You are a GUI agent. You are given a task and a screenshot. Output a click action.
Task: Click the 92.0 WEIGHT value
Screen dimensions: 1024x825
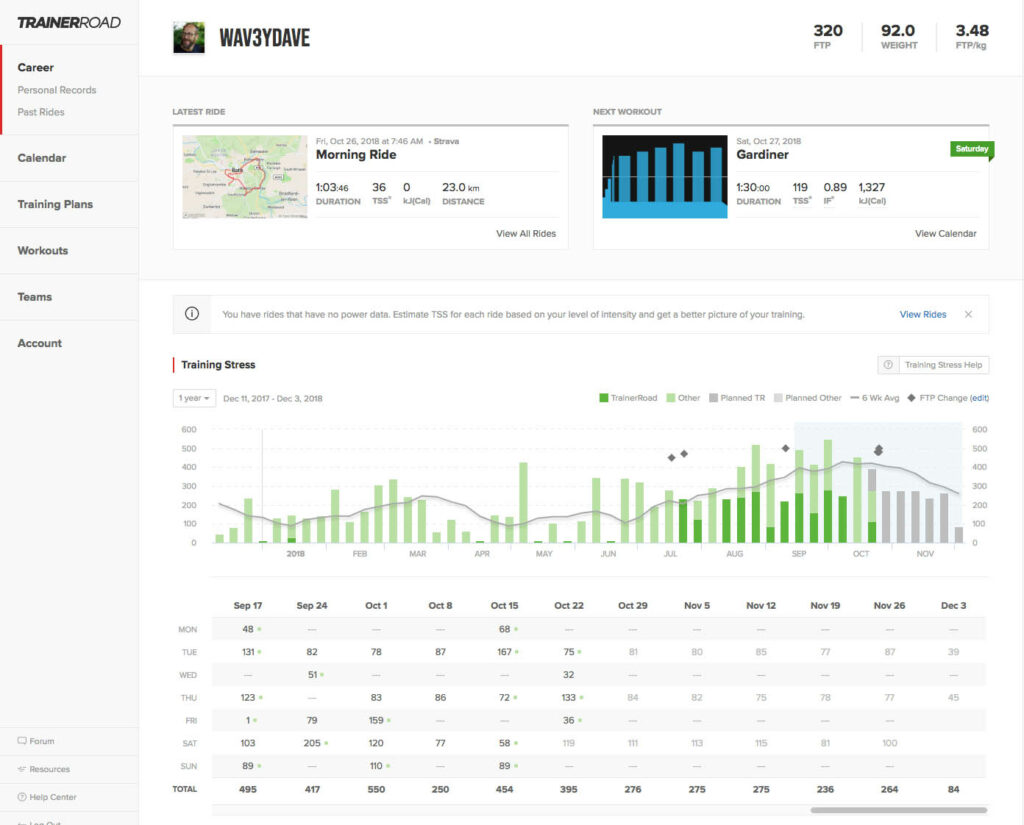point(898,31)
